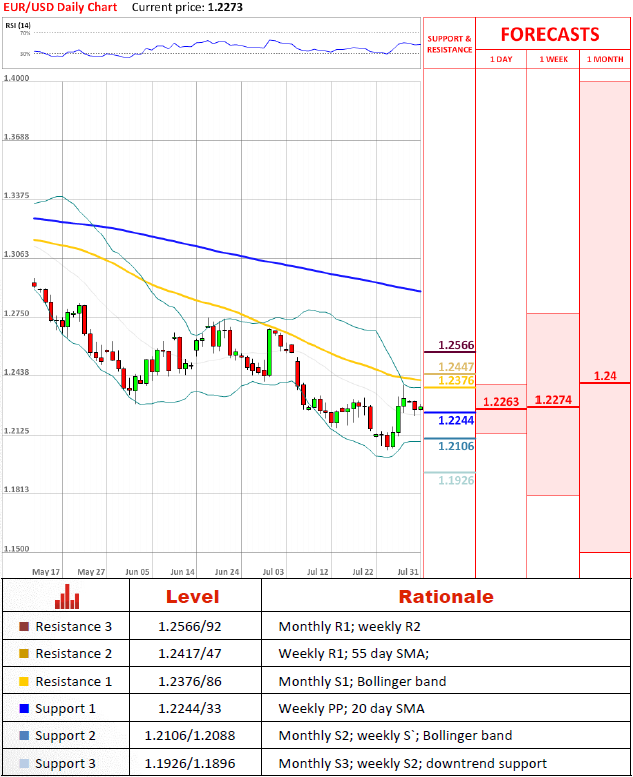The width and height of the screenshot is (633, 777).
Task: Click the current price value 1.2273
Action: point(226,7)
